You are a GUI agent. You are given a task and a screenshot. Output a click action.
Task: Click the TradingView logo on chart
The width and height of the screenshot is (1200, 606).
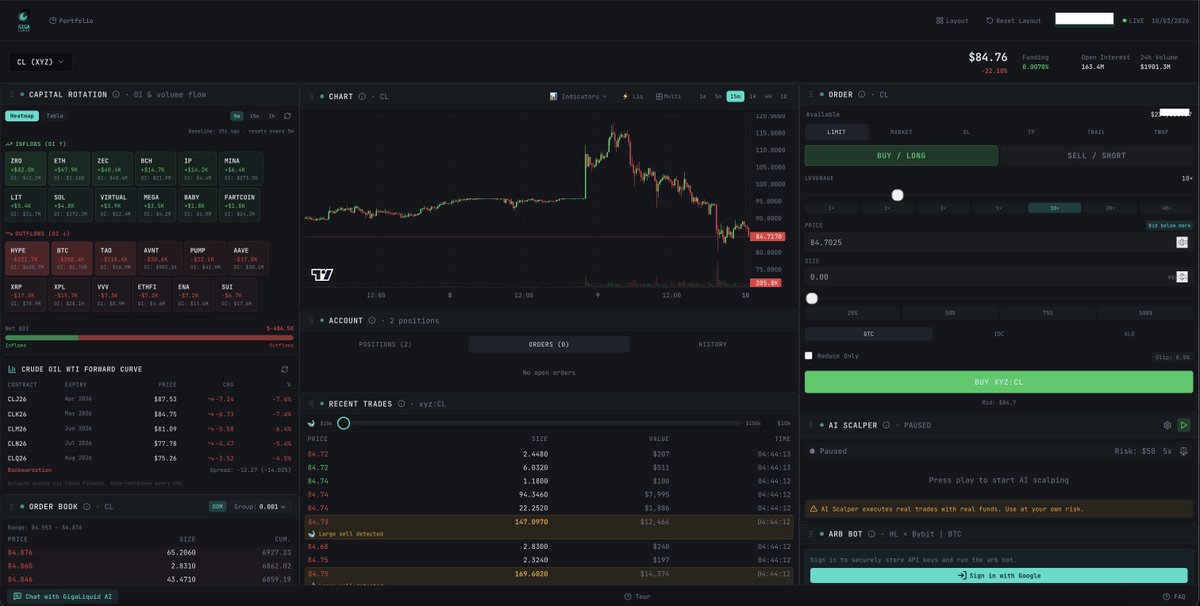point(322,274)
